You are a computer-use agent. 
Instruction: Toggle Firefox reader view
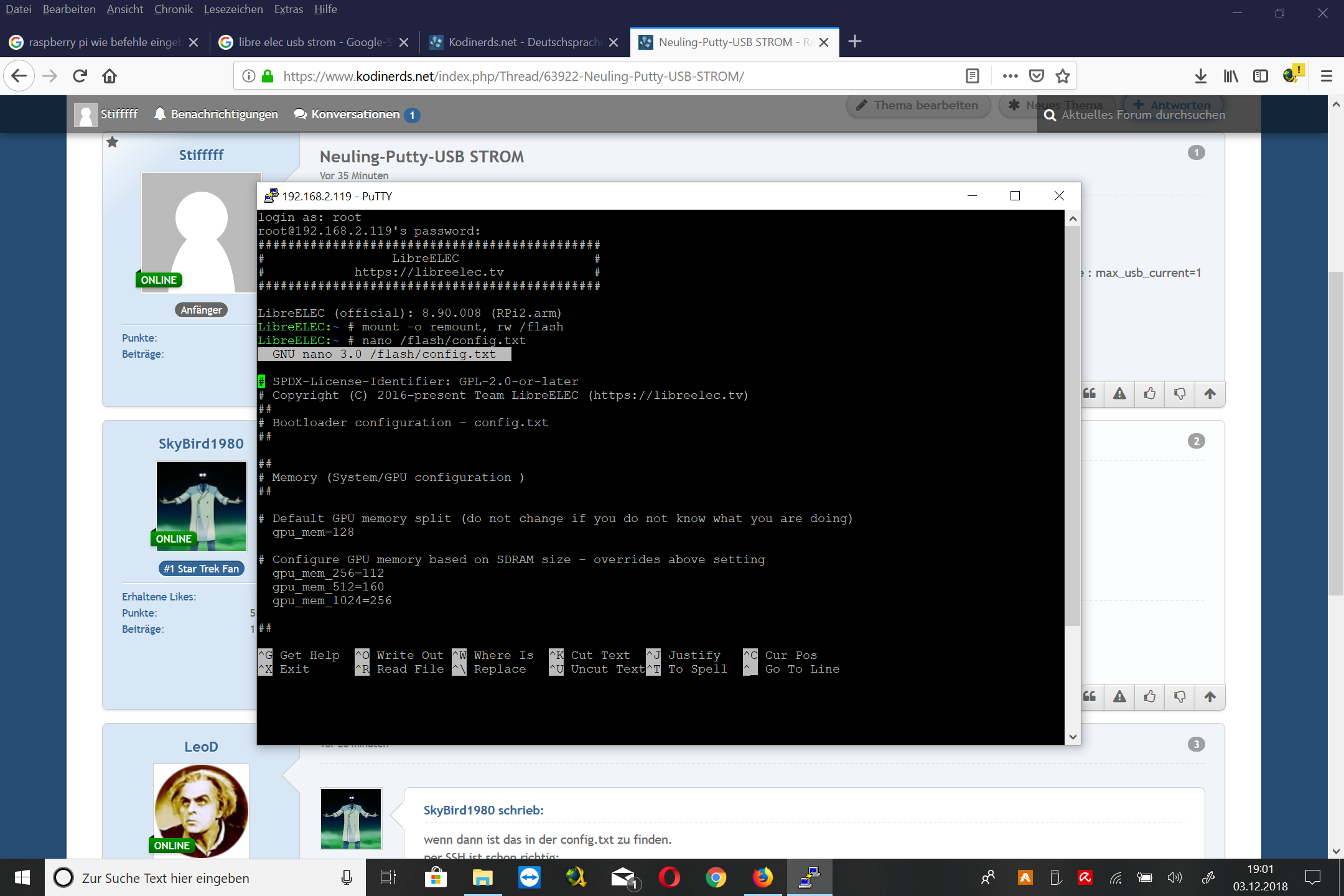[973, 76]
